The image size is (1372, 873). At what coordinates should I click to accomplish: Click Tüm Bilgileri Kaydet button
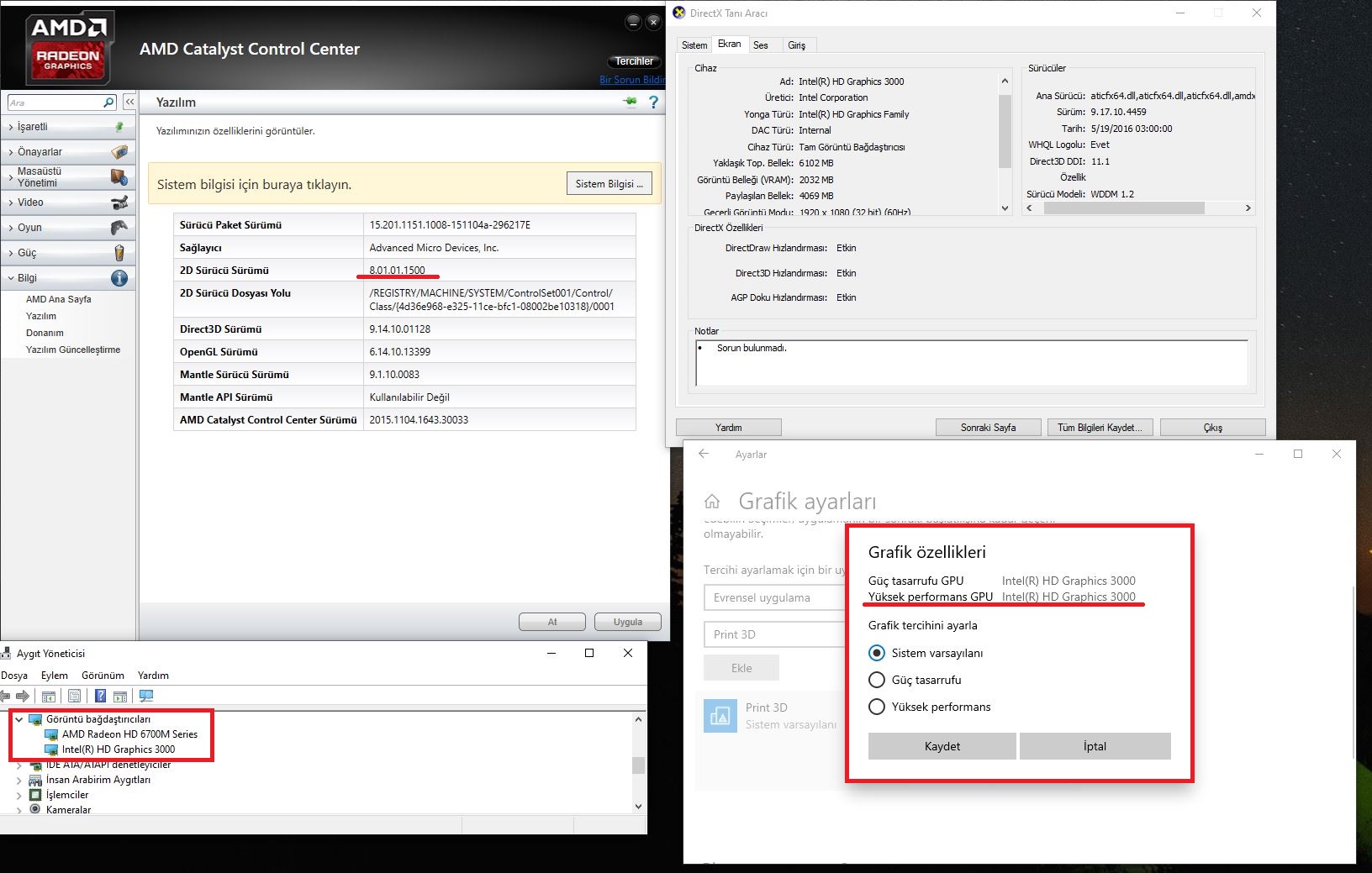1100,428
